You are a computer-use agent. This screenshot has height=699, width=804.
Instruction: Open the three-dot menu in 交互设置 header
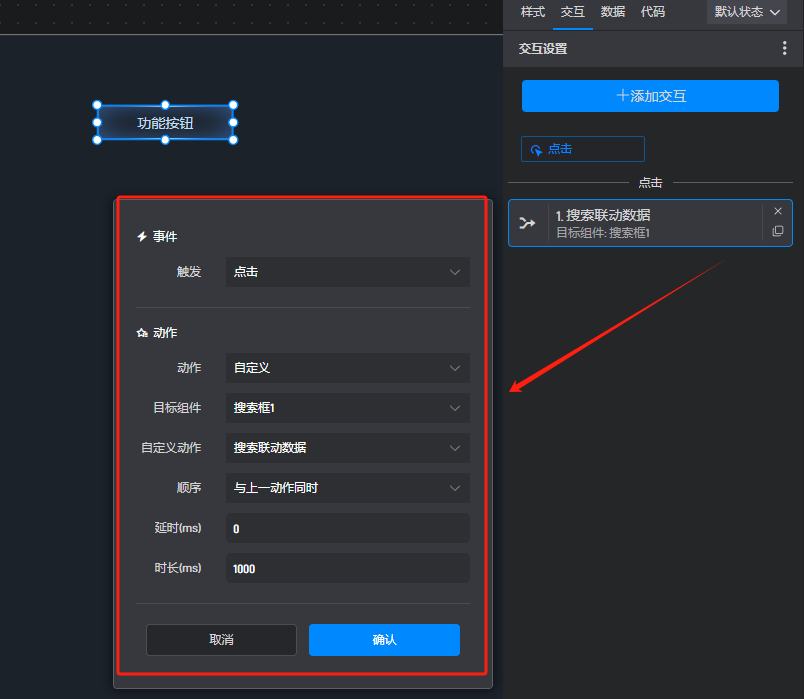point(784,48)
